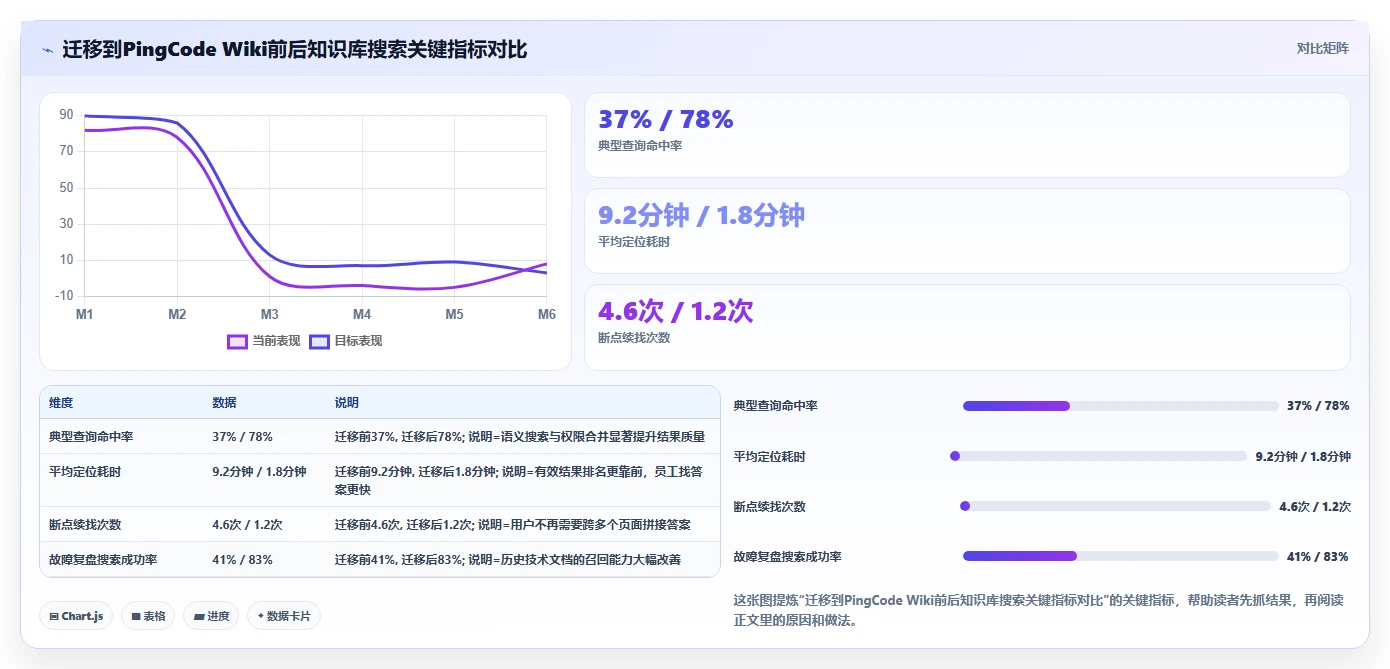Click the 断点续找次数 caption in the data card

[634, 338]
